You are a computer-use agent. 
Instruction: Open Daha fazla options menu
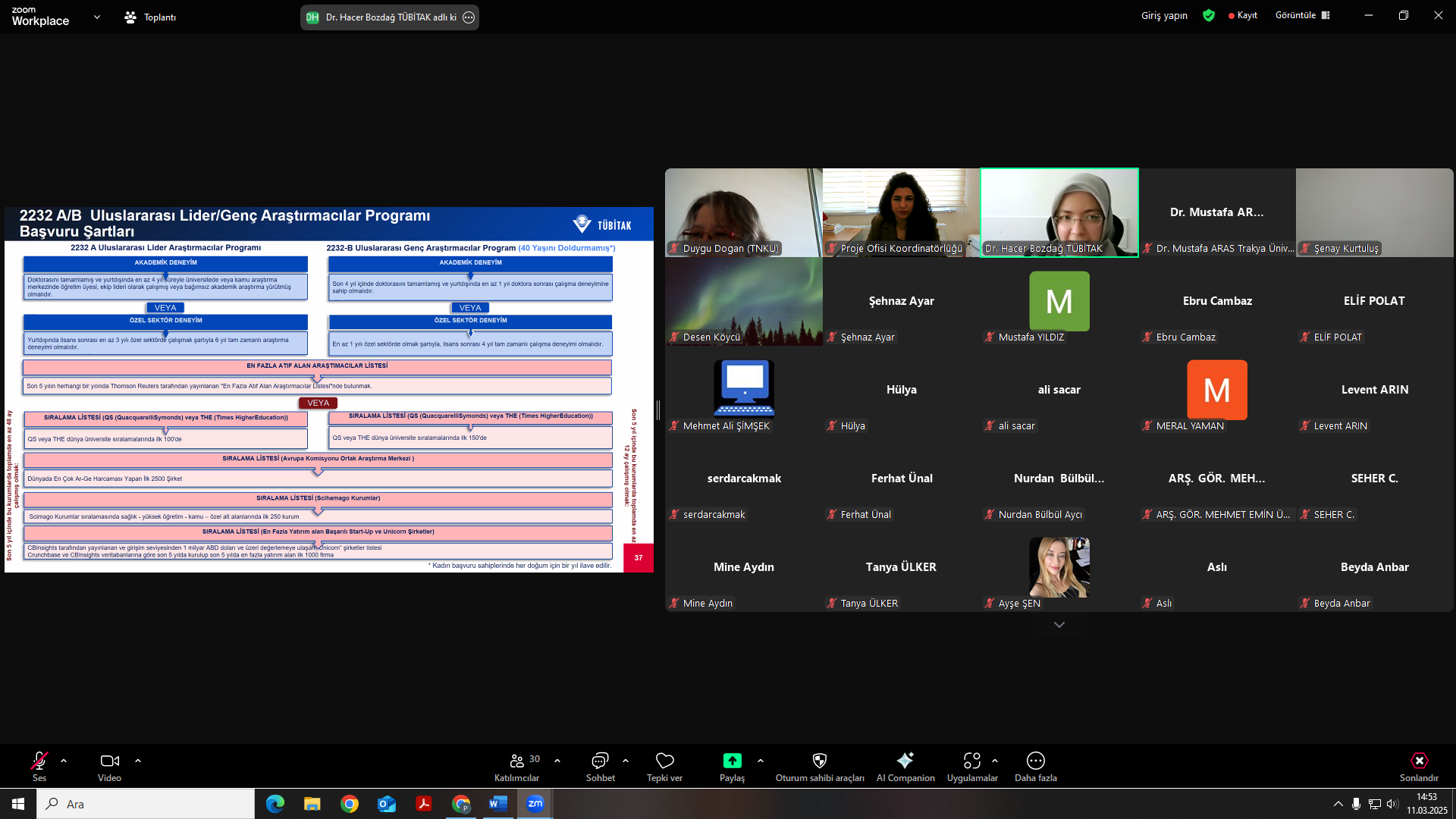[x=1035, y=761]
